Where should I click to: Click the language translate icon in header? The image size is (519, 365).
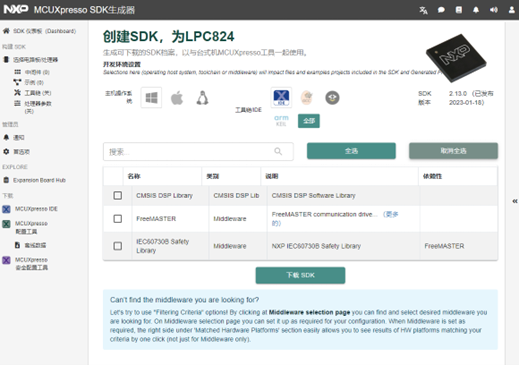coord(423,10)
